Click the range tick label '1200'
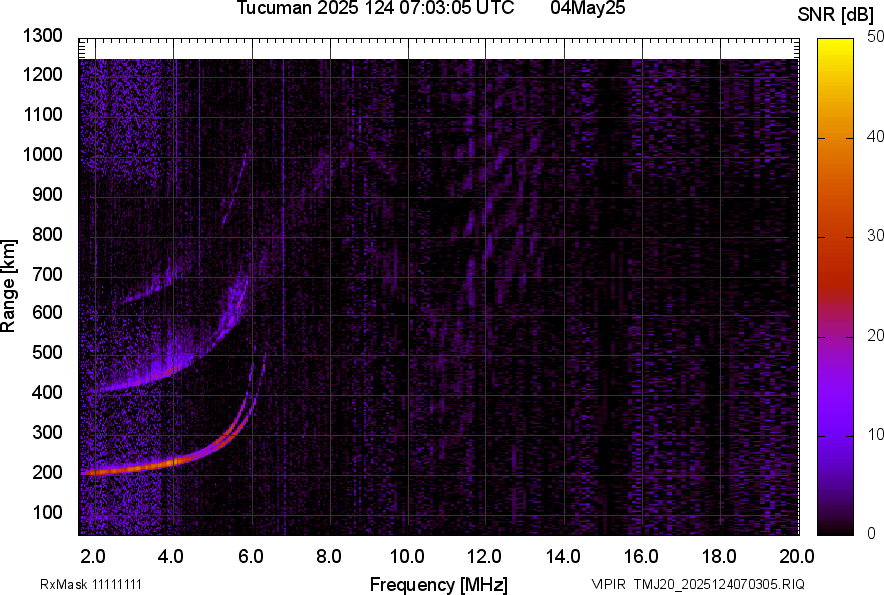884x595 pixels. (x=42, y=74)
